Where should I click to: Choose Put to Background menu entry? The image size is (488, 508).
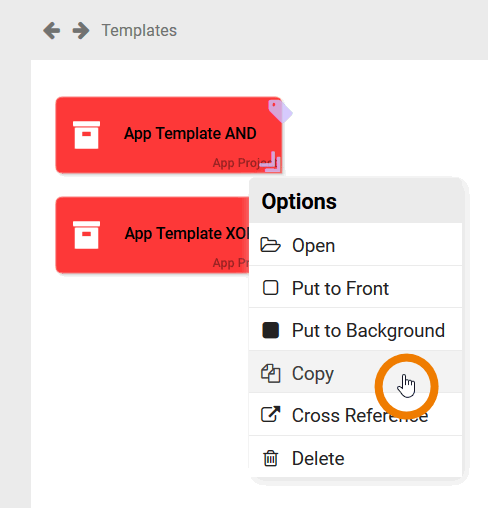355,330
